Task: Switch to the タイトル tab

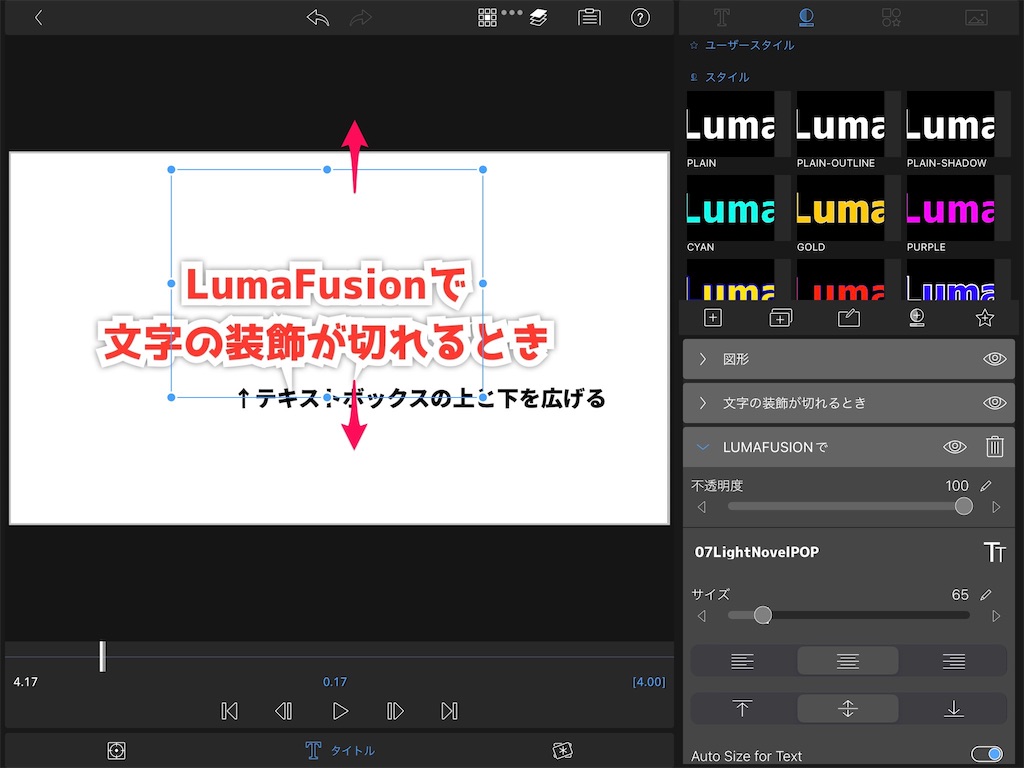Action: click(340, 750)
